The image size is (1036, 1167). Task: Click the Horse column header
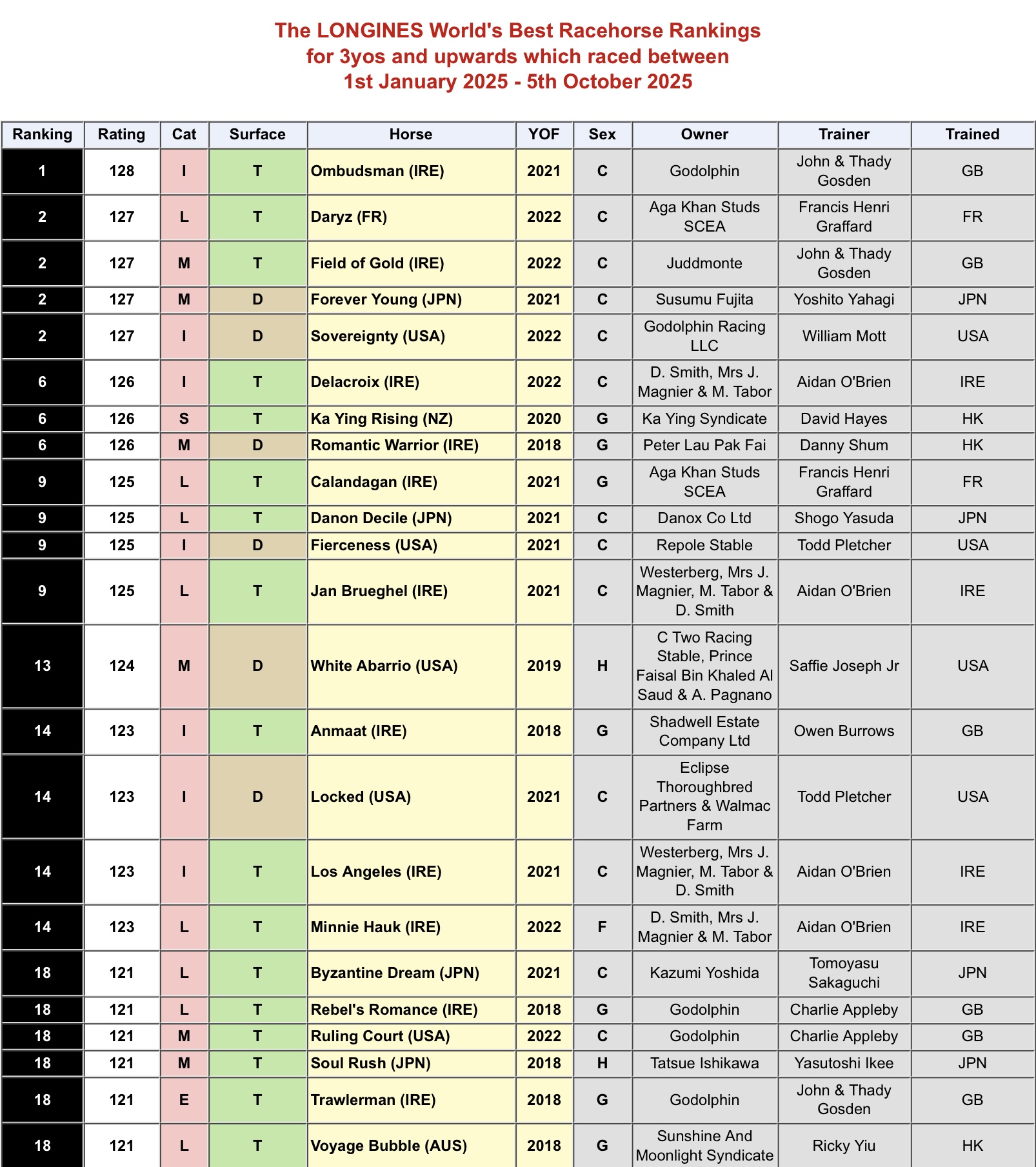coord(411,134)
